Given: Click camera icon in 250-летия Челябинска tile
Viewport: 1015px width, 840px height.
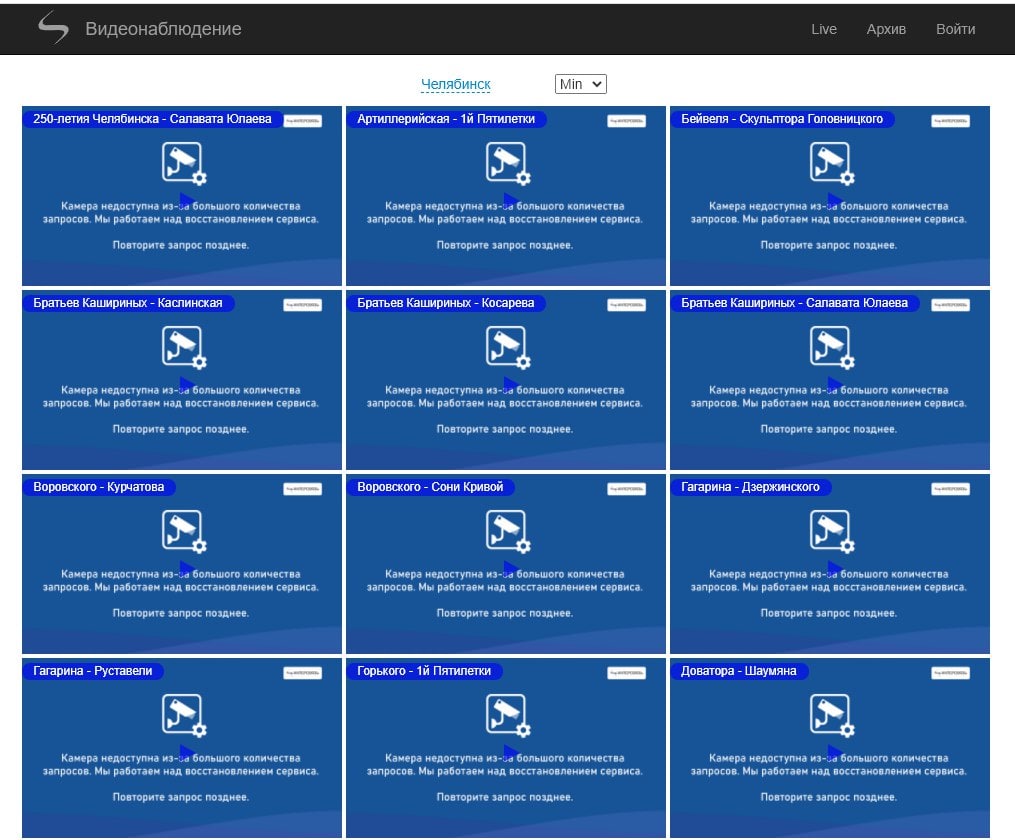Looking at the screenshot, I should tap(184, 164).
